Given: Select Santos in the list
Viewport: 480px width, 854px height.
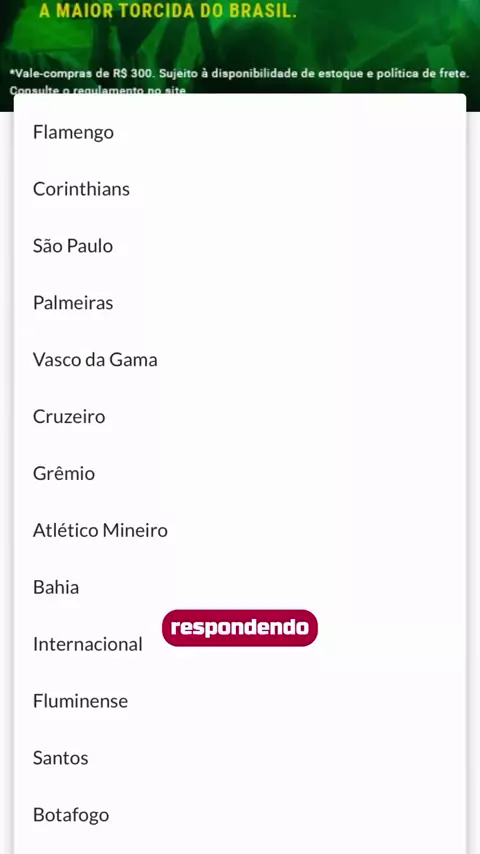Looking at the screenshot, I should click(x=240, y=758).
